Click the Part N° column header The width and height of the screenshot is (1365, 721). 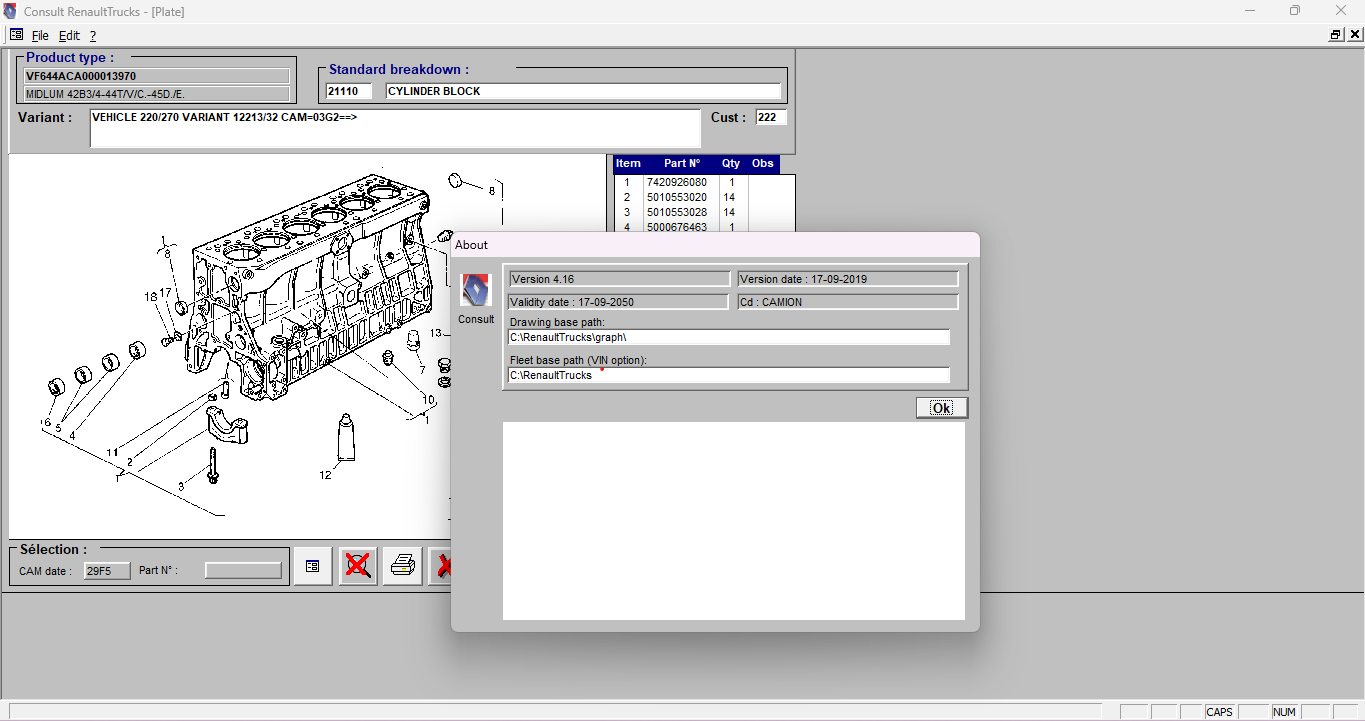tap(681, 164)
